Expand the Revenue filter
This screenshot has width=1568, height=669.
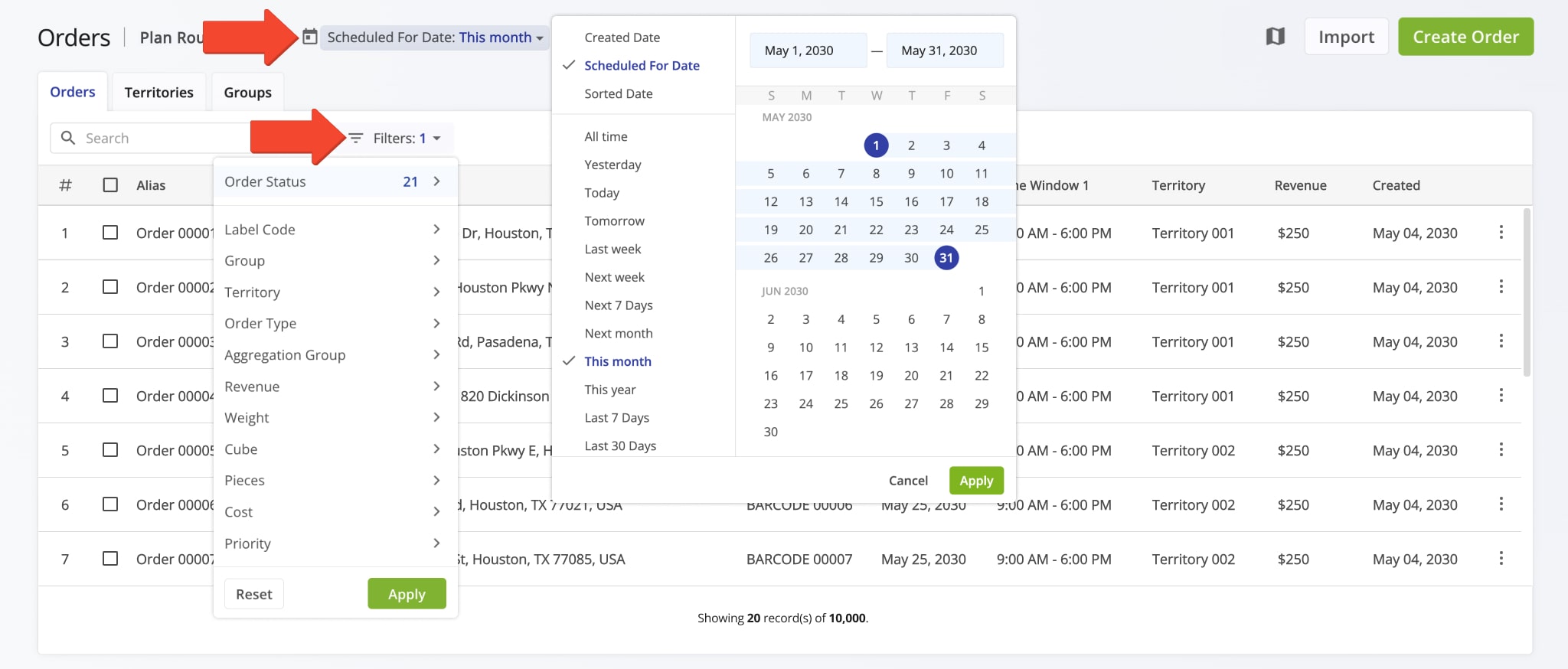[x=335, y=387]
